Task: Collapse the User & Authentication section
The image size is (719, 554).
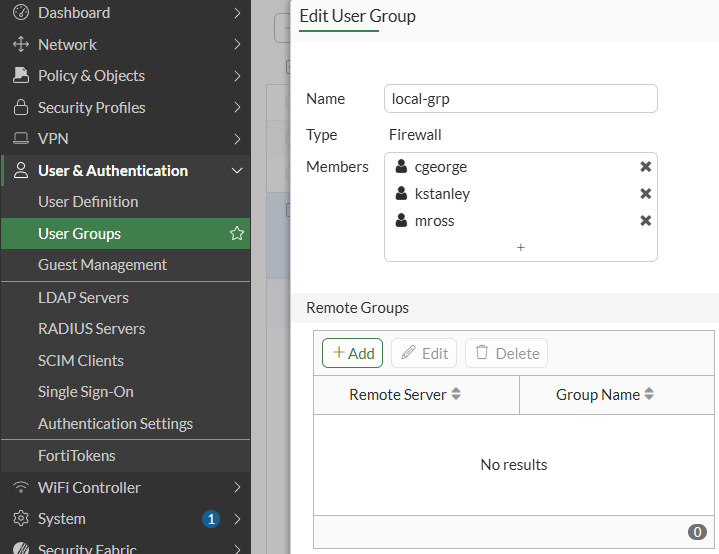Action: pos(237,171)
